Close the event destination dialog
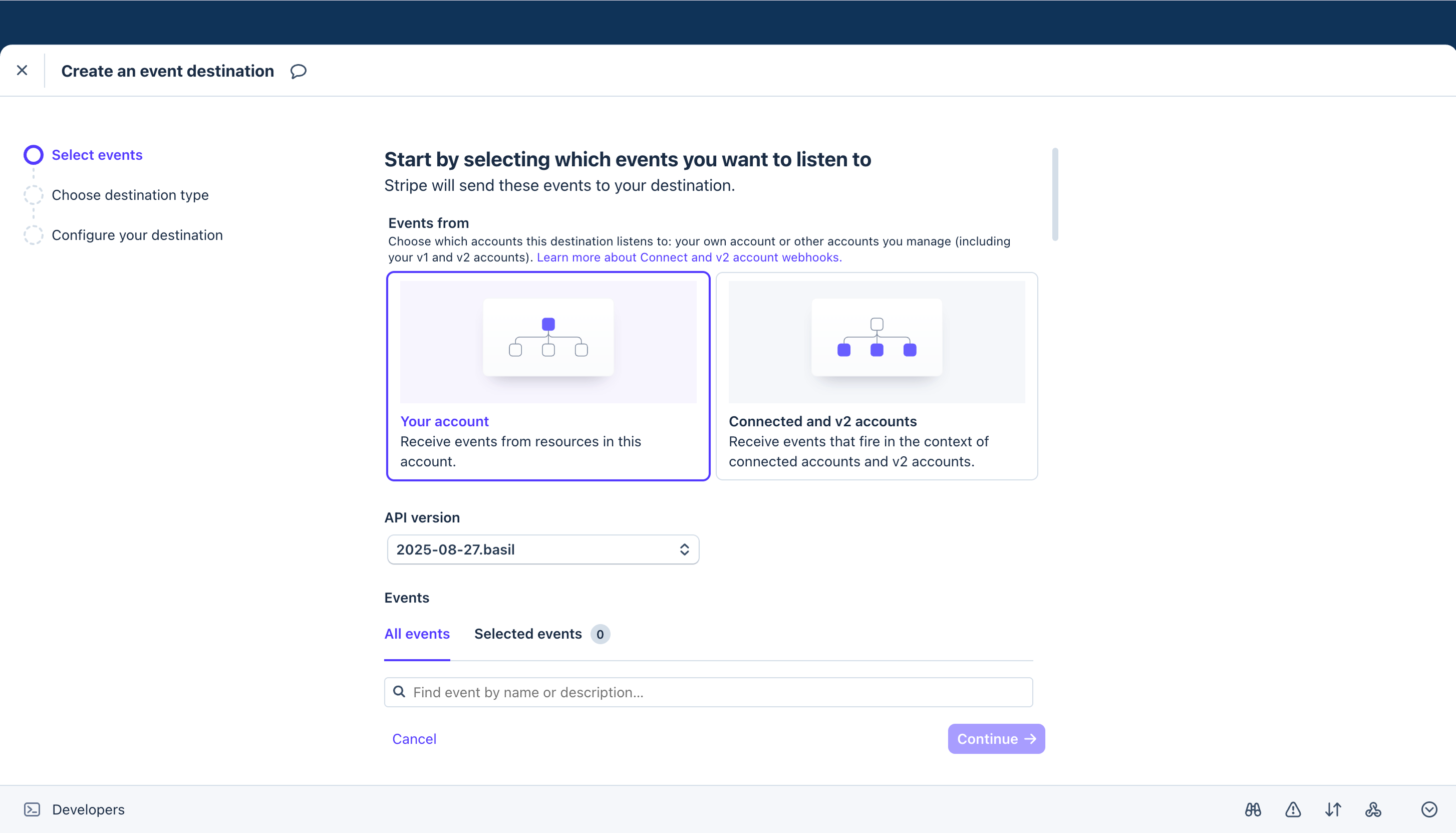The image size is (1456, 833). tap(23, 70)
